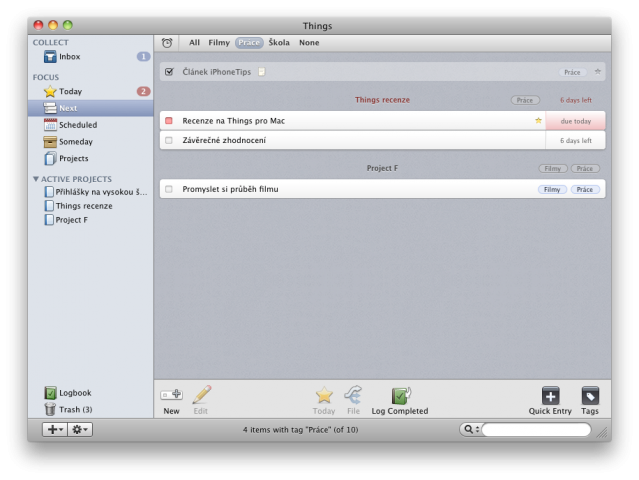Click the Inbox count badge

pos(143,57)
